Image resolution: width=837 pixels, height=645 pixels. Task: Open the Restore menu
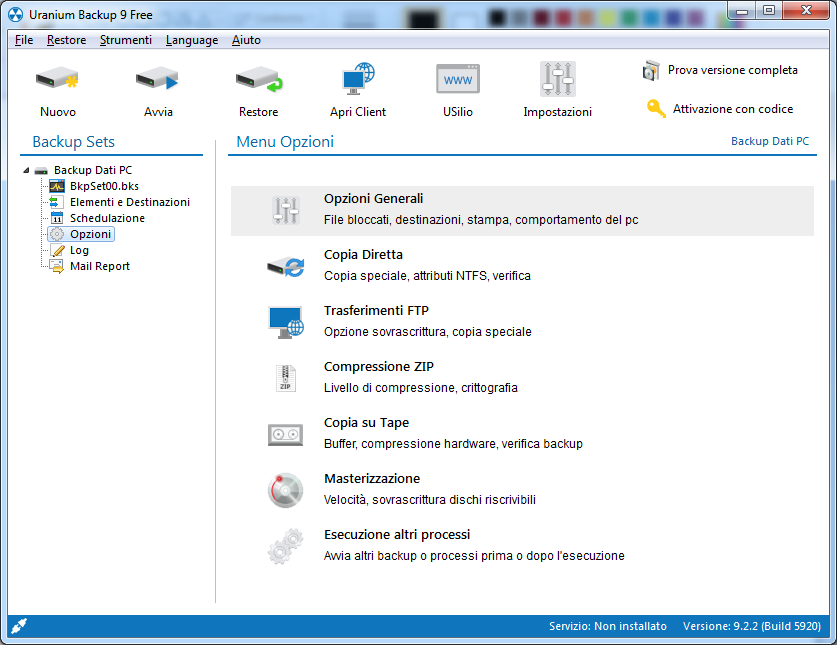pos(66,40)
